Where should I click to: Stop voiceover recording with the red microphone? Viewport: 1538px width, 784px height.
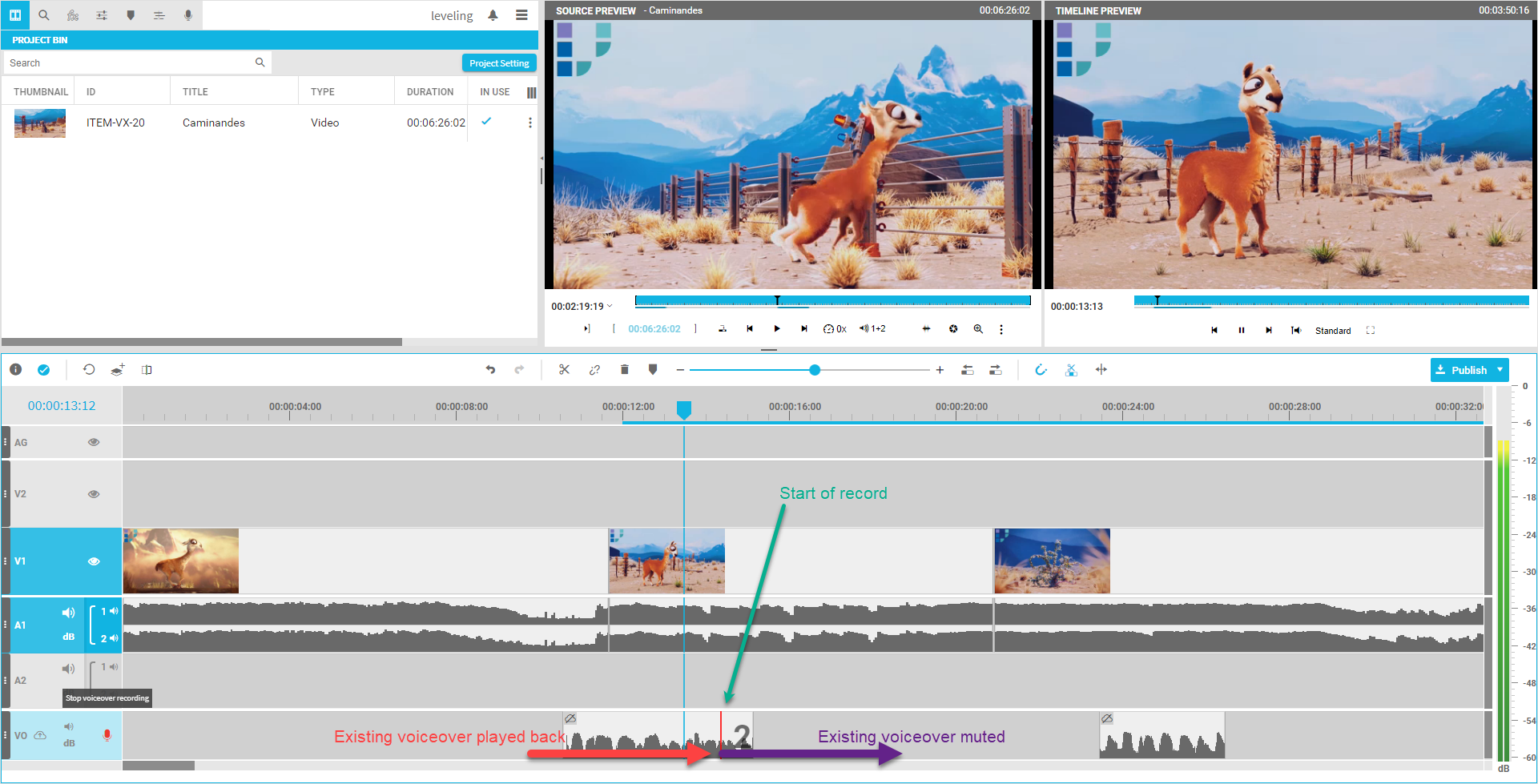click(x=107, y=735)
